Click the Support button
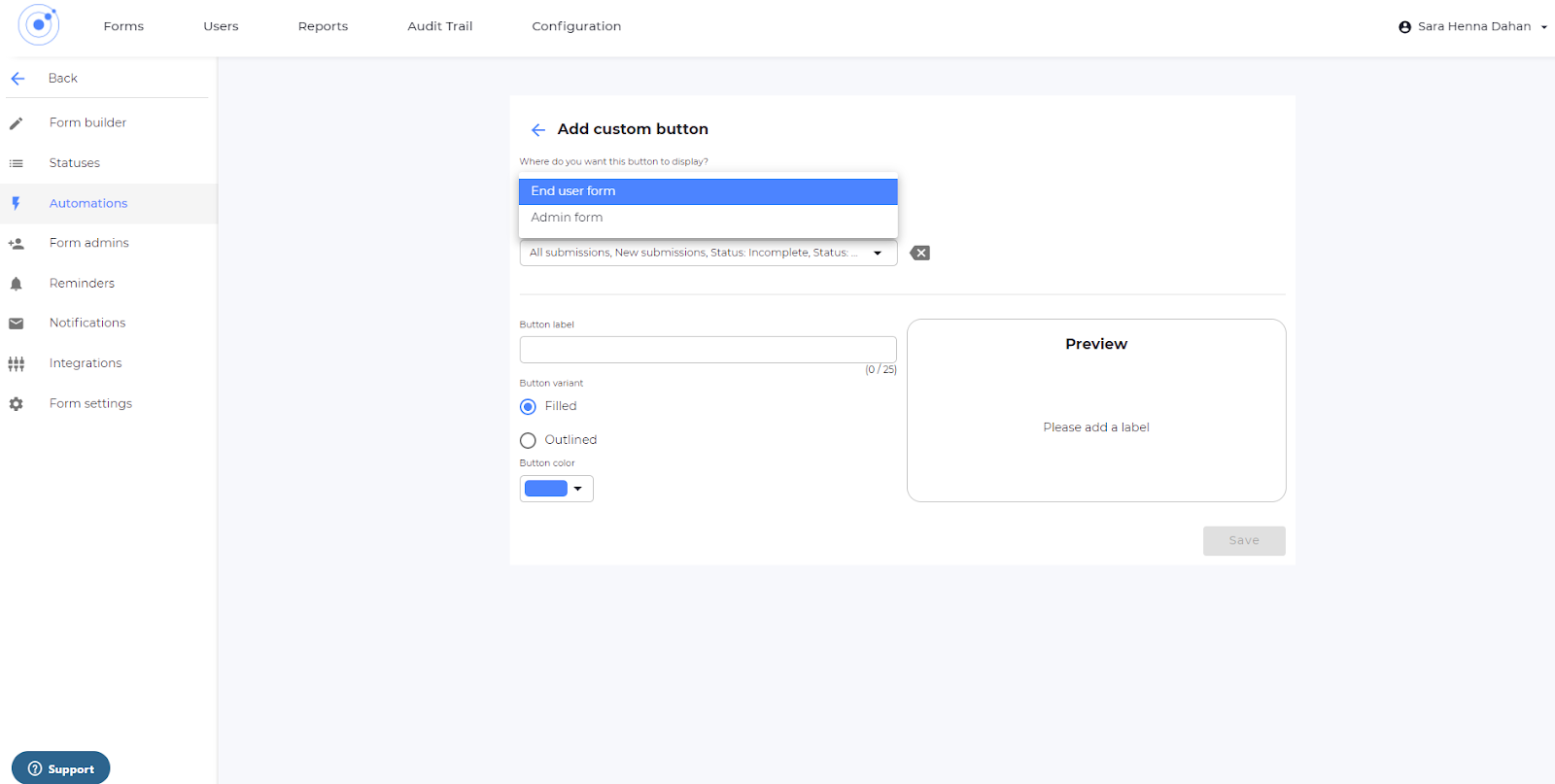The image size is (1555, 784). click(61, 768)
